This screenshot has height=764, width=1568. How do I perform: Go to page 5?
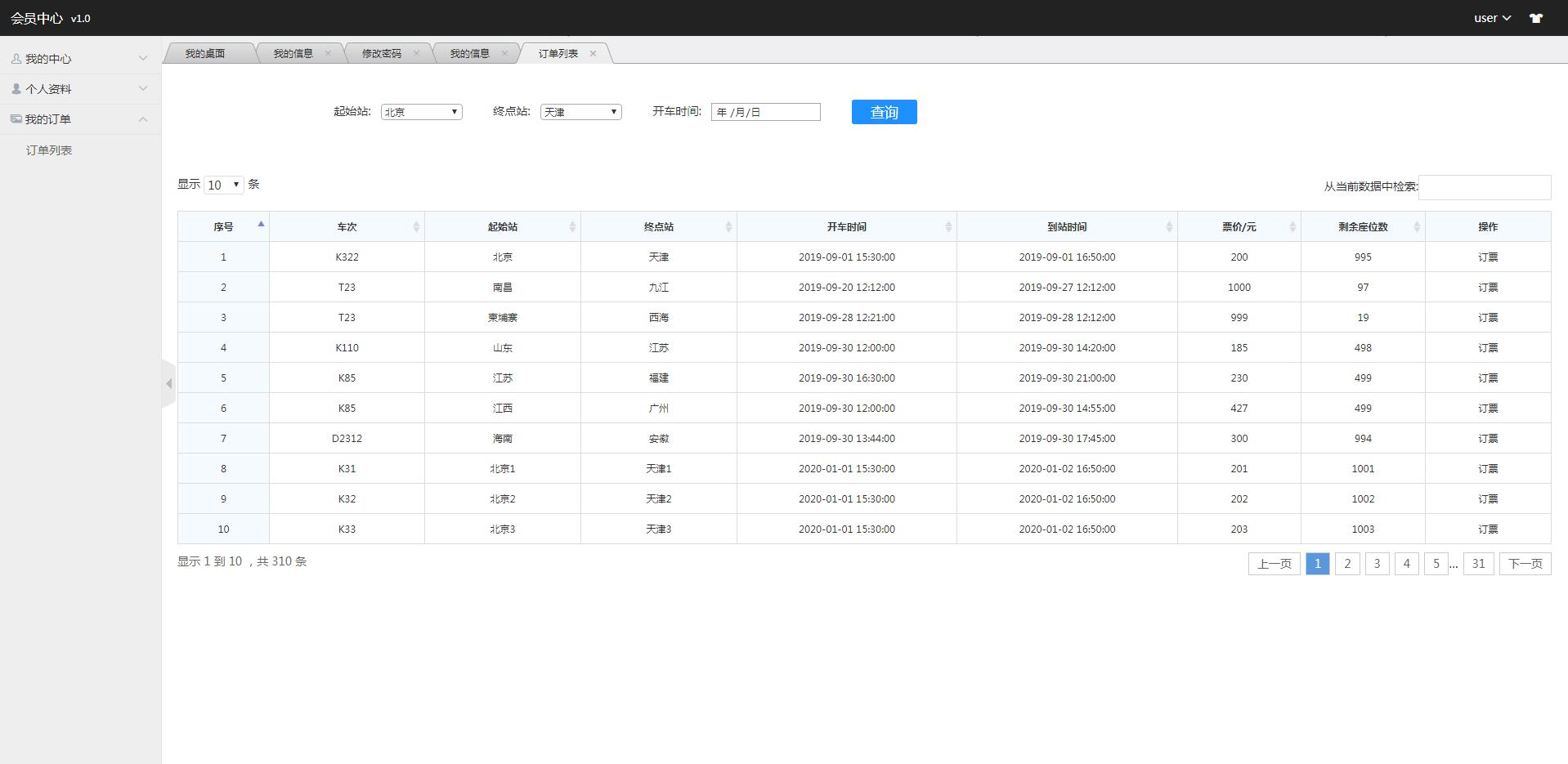[1436, 564]
